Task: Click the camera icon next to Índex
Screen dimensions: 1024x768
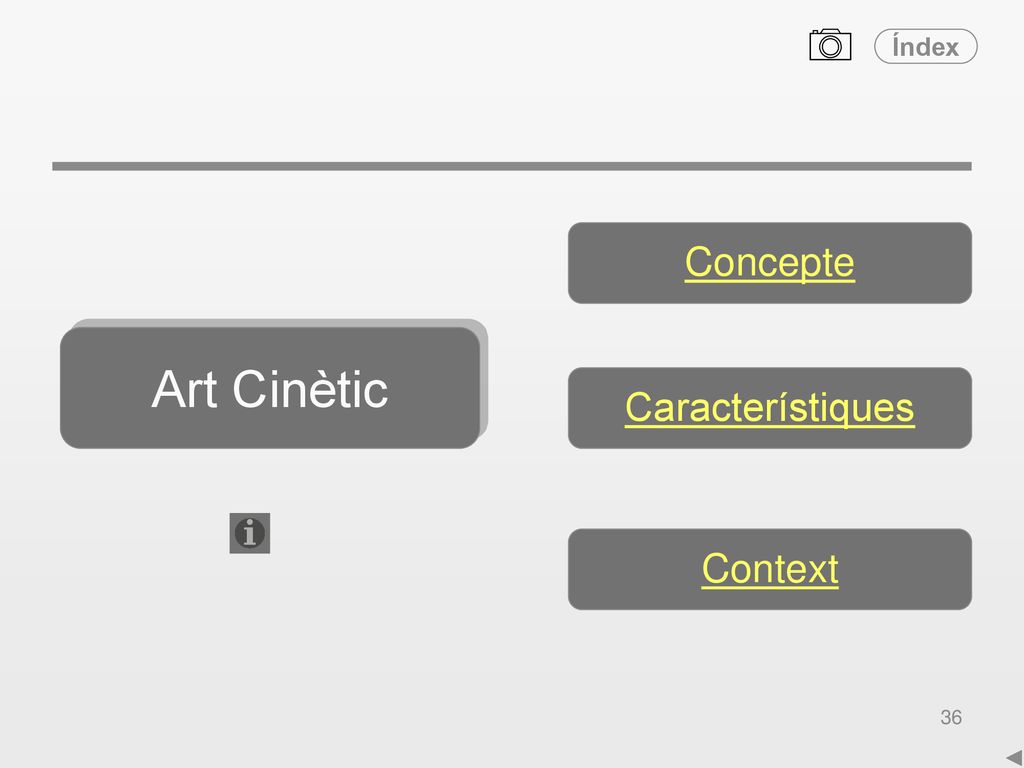Action: [x=830, y=45]
